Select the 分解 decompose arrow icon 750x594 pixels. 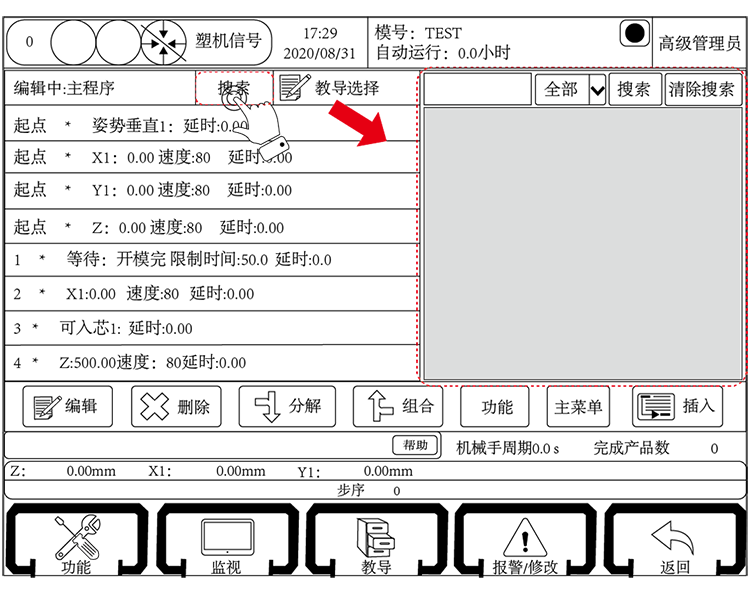[265, 407]
